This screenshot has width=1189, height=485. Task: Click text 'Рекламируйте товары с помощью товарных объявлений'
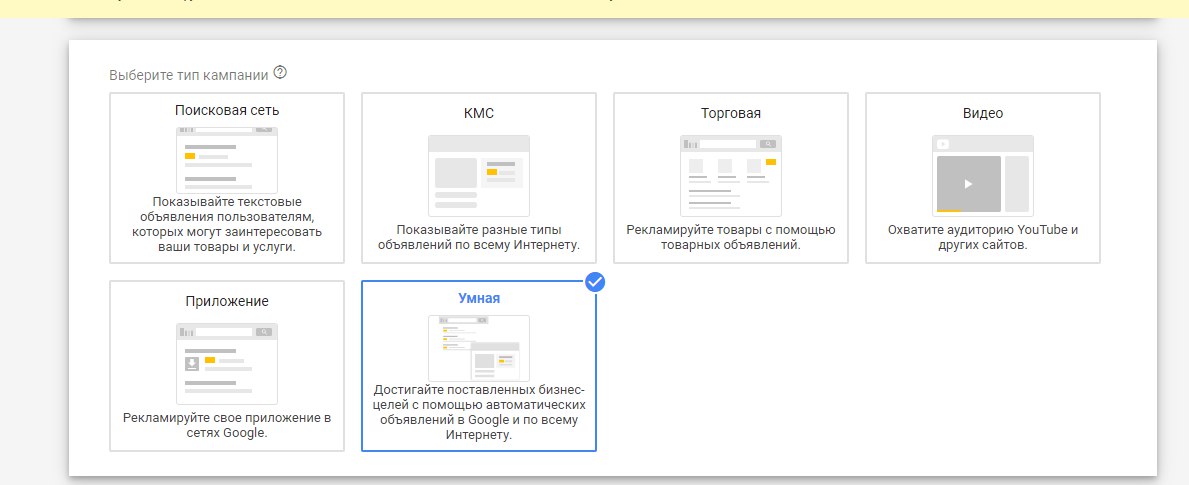click(730, 237)
